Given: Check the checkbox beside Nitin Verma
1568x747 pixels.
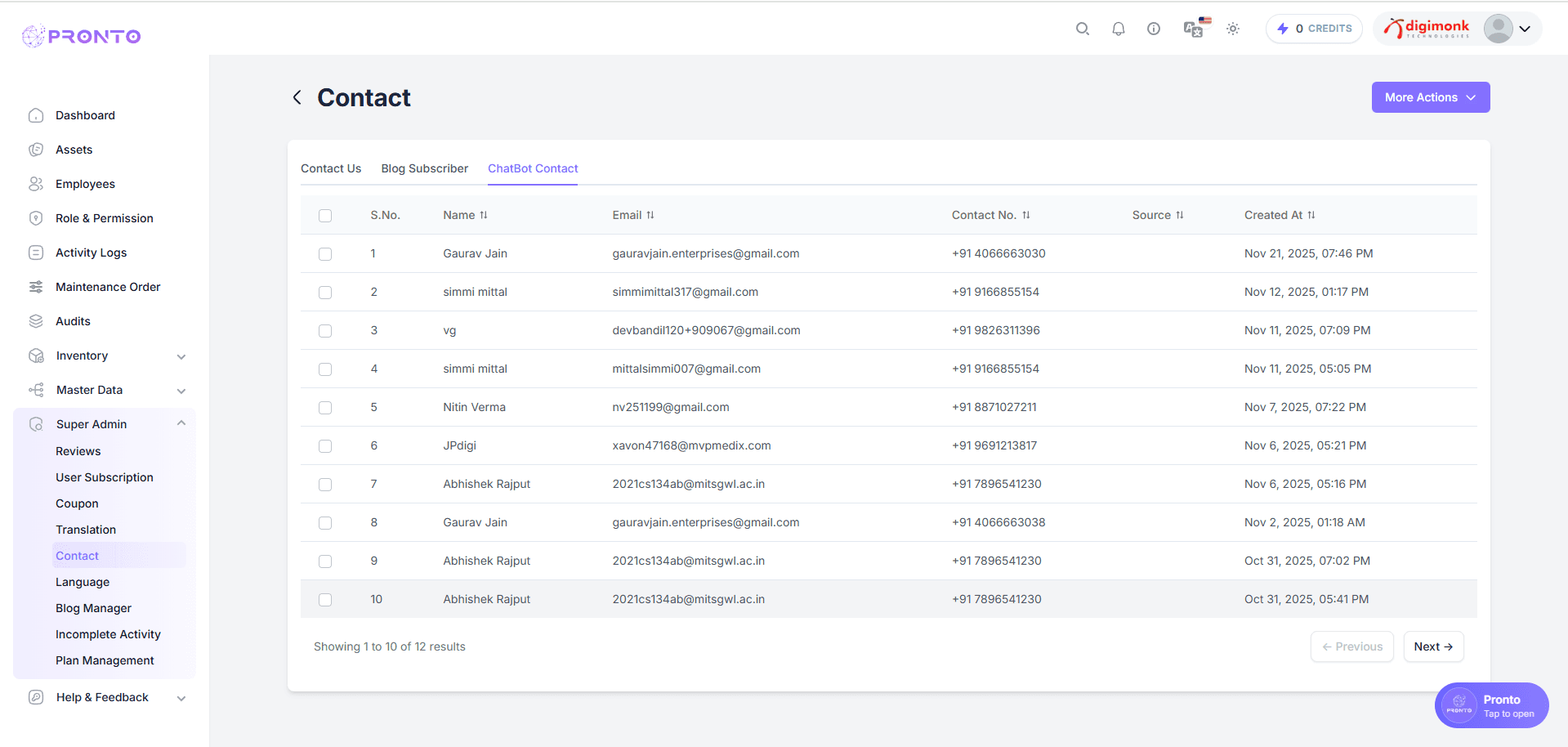Looking at the screenshot, I should coord(325,407).
